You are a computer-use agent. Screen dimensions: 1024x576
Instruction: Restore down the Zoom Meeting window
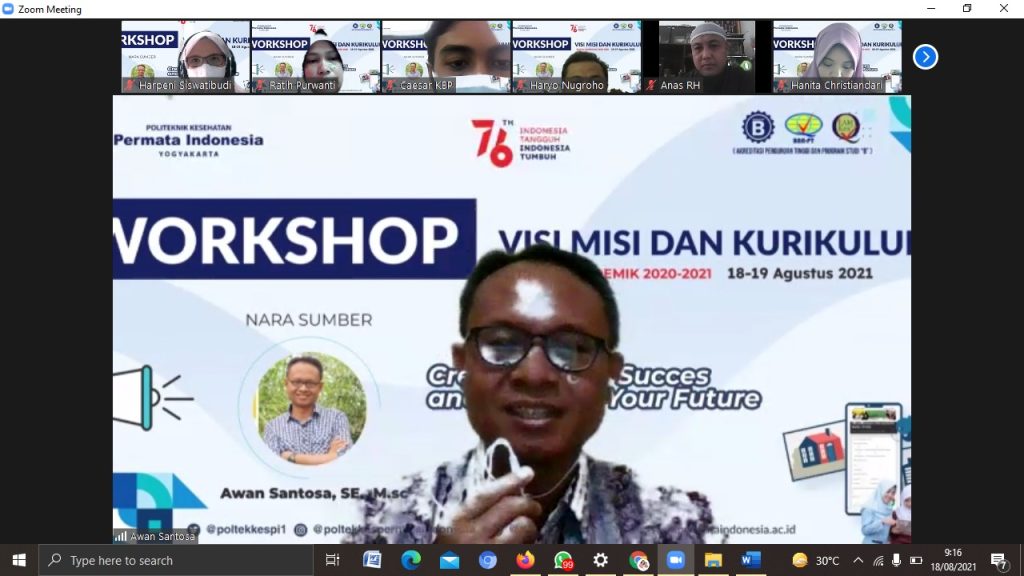(967, 8)
